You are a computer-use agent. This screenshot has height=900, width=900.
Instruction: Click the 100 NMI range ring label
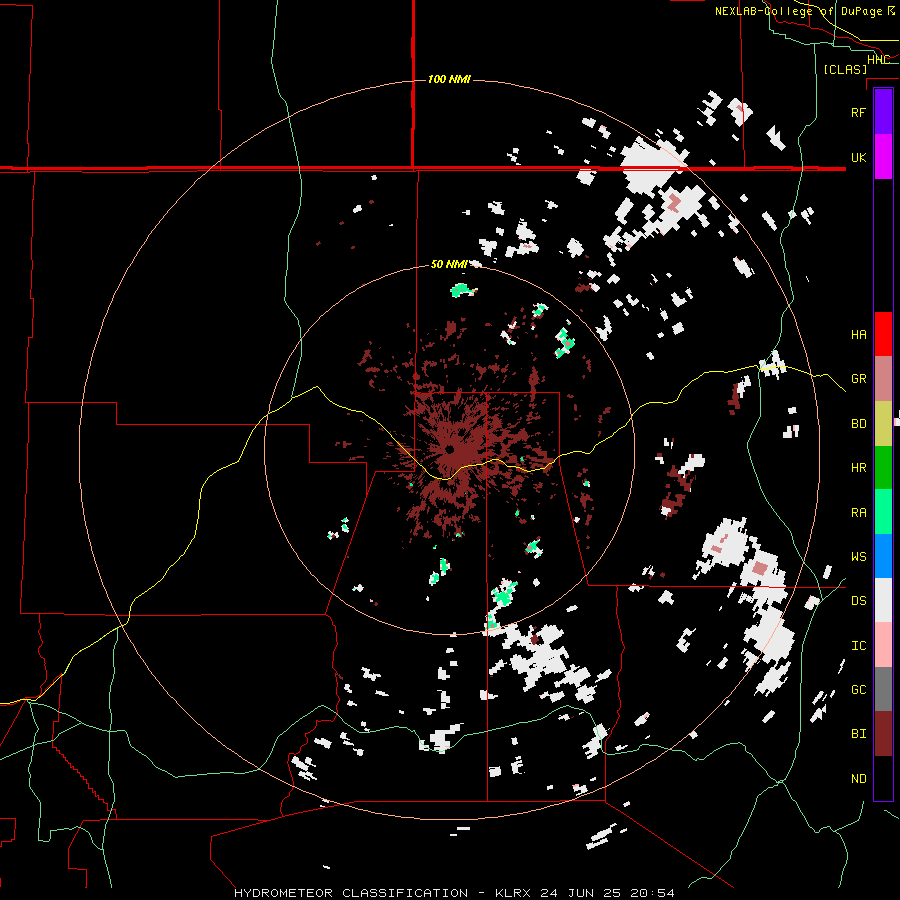(x=449, y=79)
